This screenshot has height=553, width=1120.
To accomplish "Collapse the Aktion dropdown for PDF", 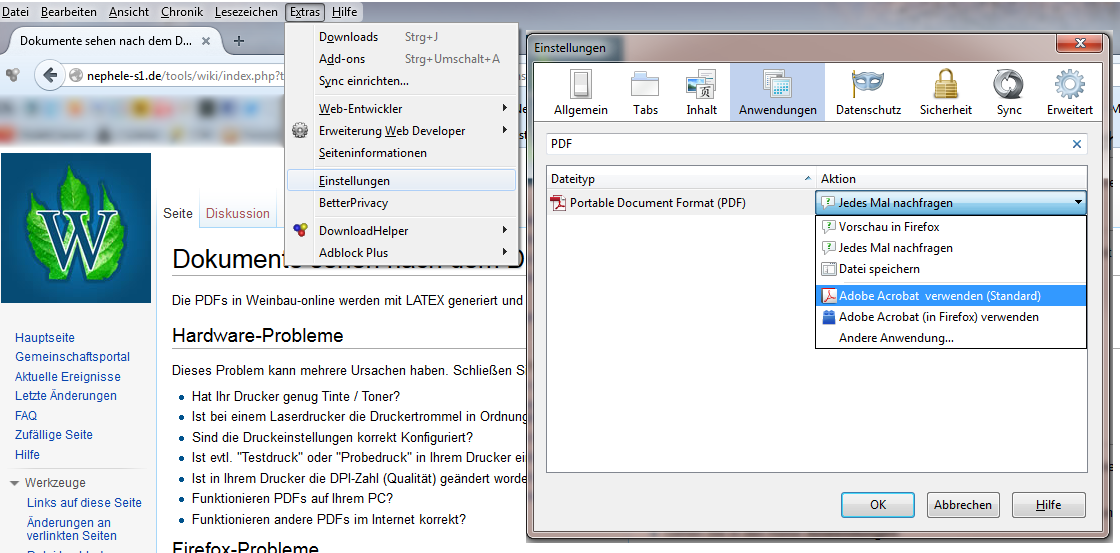I will [1078, 203].
